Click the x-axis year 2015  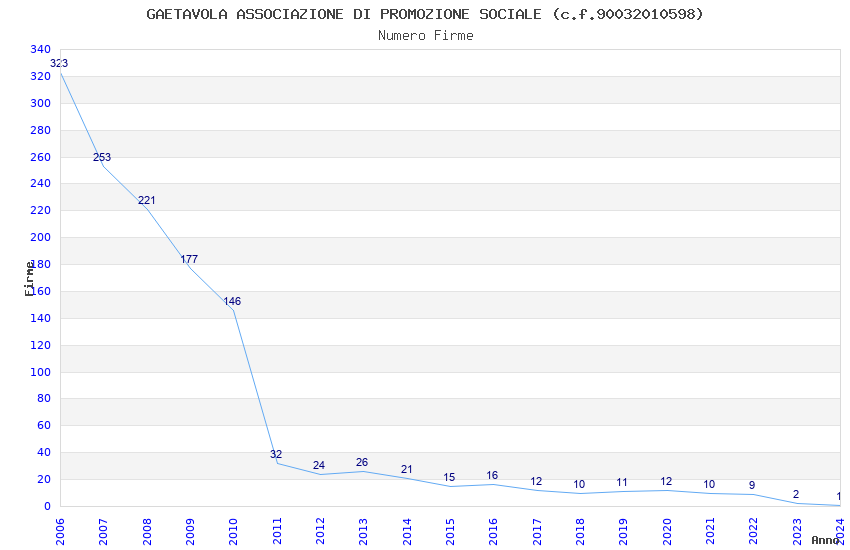coord(450,532)
